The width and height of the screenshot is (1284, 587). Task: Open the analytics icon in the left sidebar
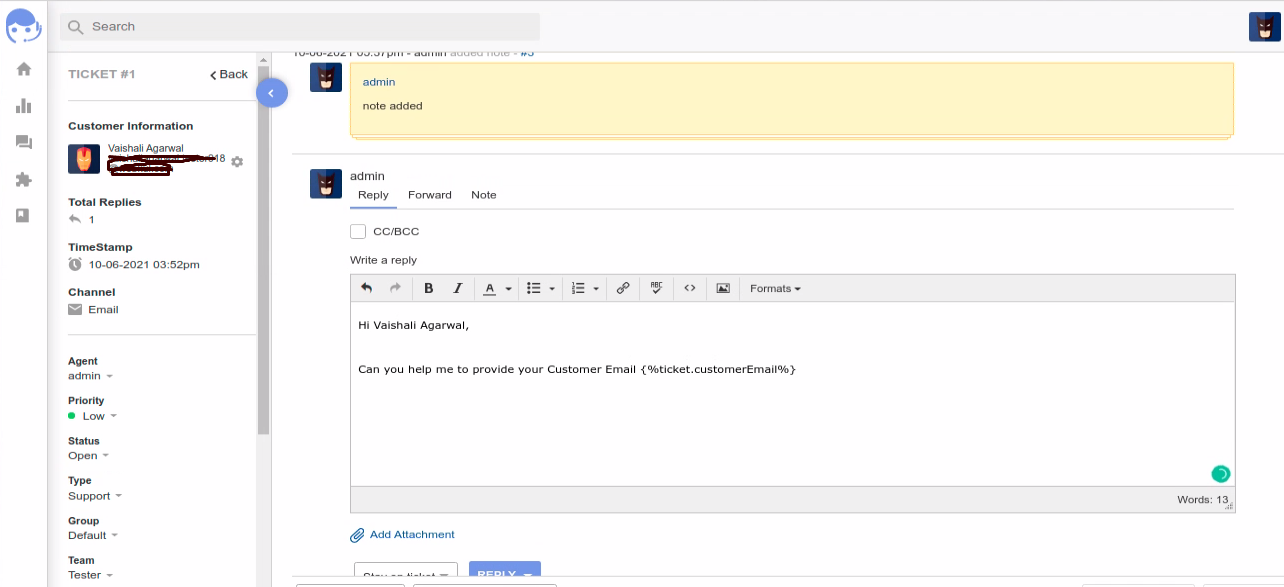pyautogui.click(x=23, y=105)
